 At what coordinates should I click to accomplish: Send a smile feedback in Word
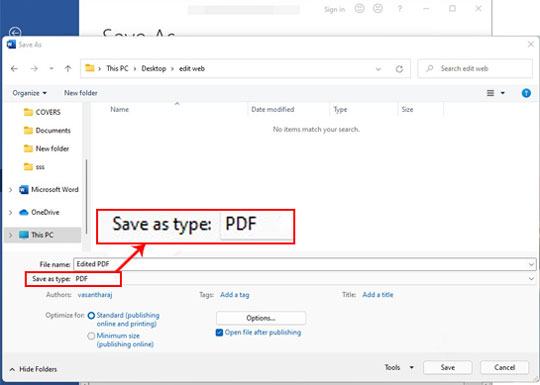coord(359,9)
